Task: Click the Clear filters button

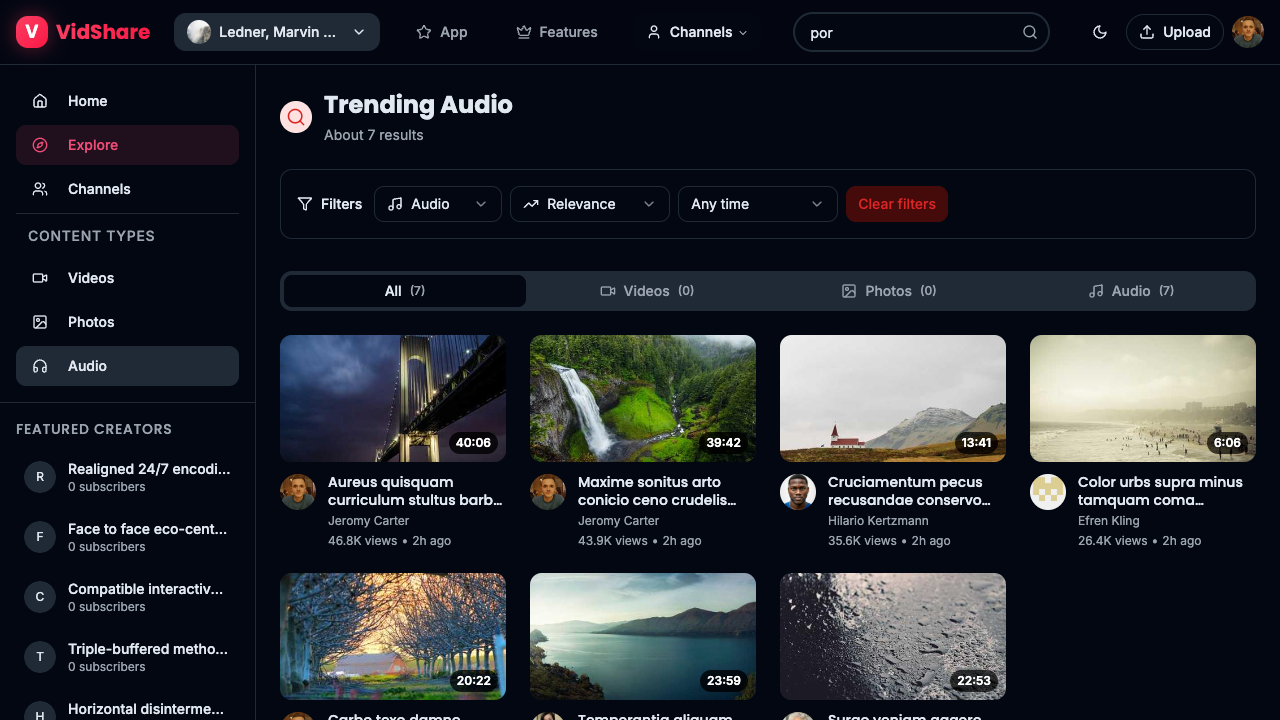Action: point(897,204)
